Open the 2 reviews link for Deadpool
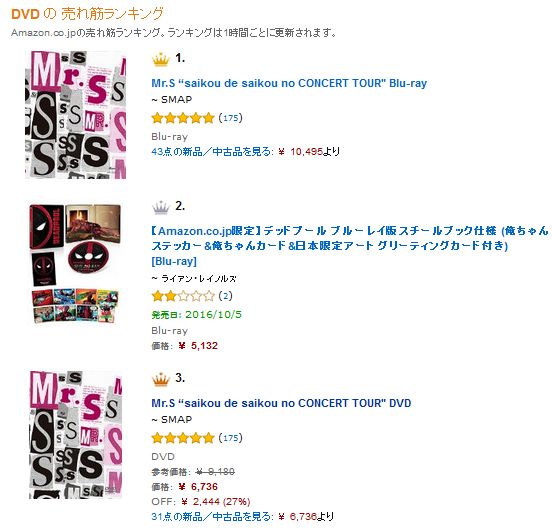Image resolution: width=552 pixels, height=530 pixels. pyautogui.click(x=226, y=296)
